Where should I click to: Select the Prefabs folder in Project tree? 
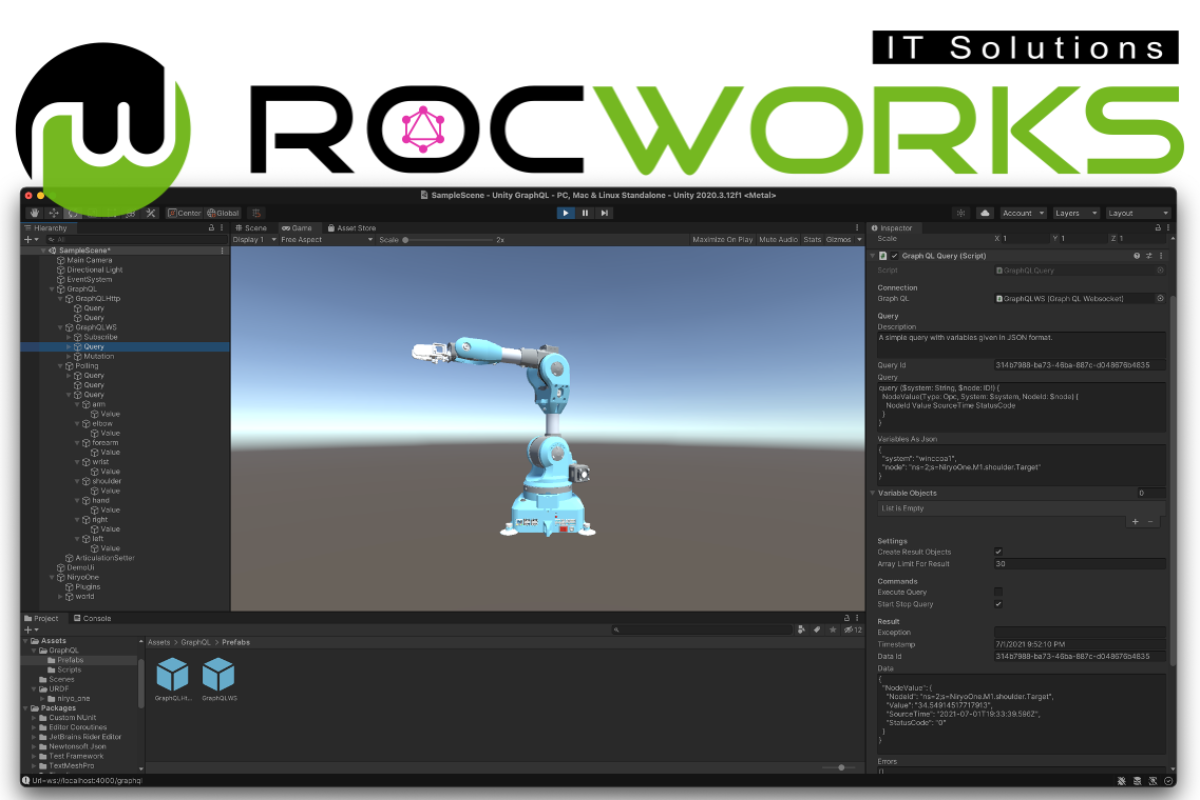pos(70,660)
